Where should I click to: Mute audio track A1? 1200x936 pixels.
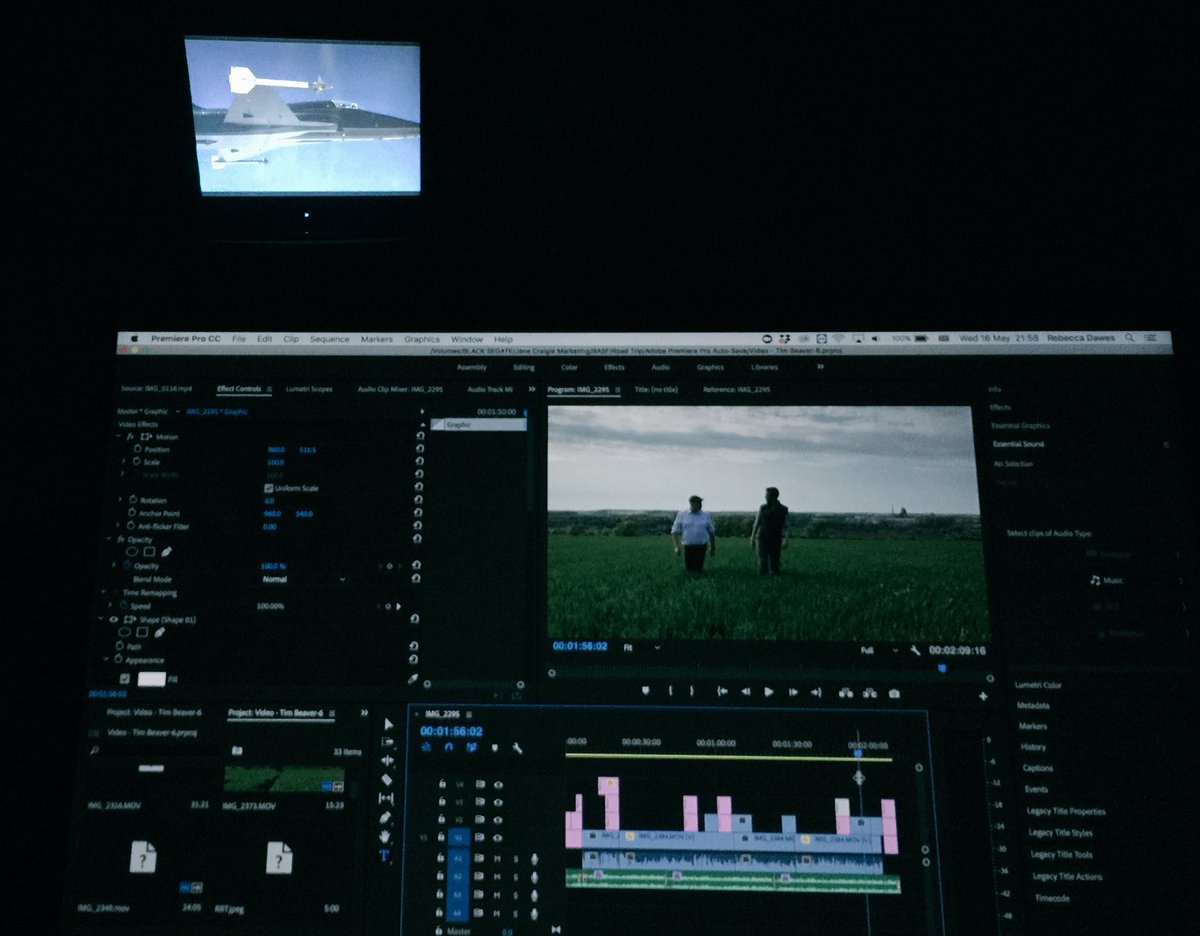click(x=497, y=858)
